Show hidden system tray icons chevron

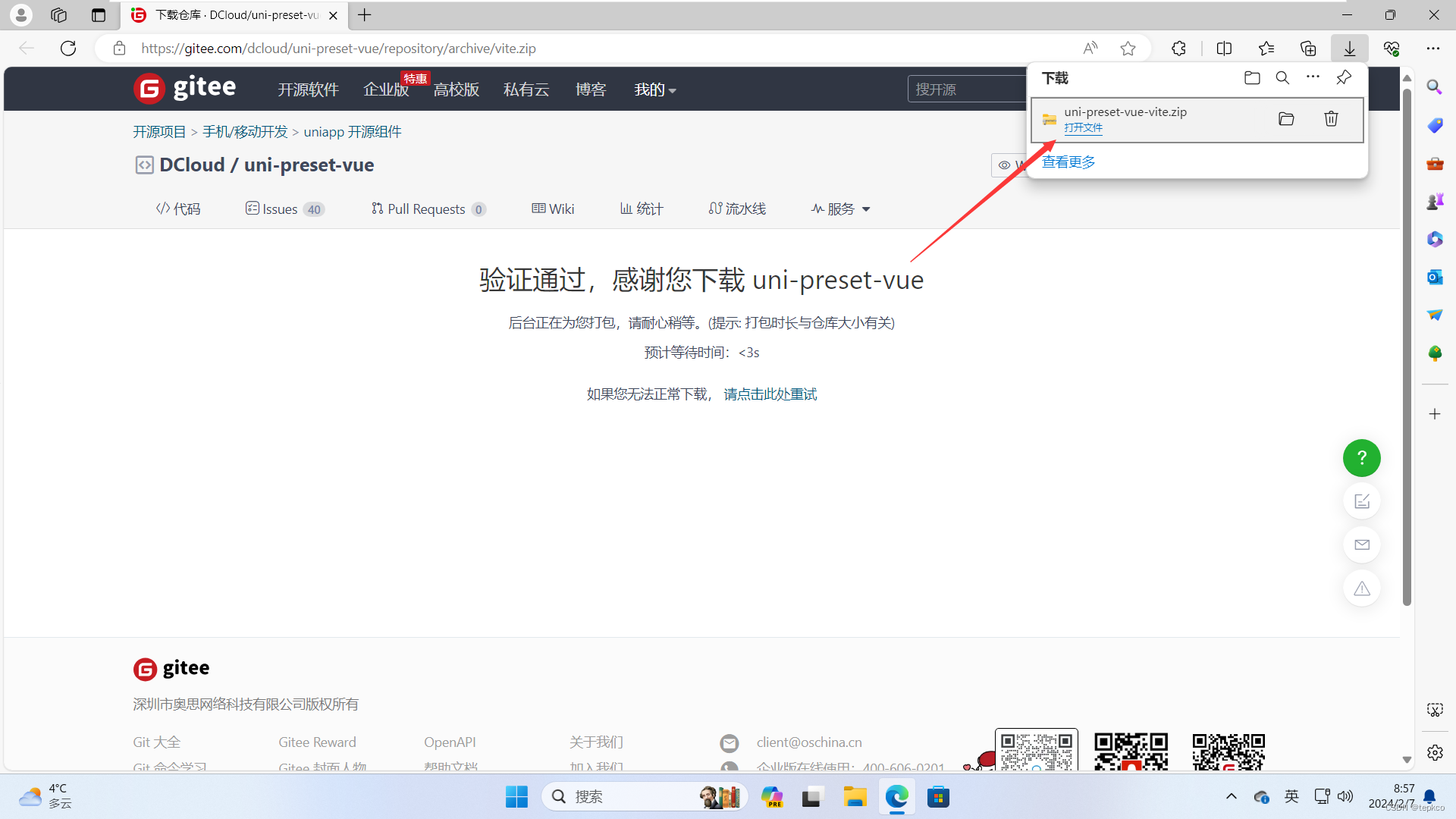click(x=1231, y=796)
